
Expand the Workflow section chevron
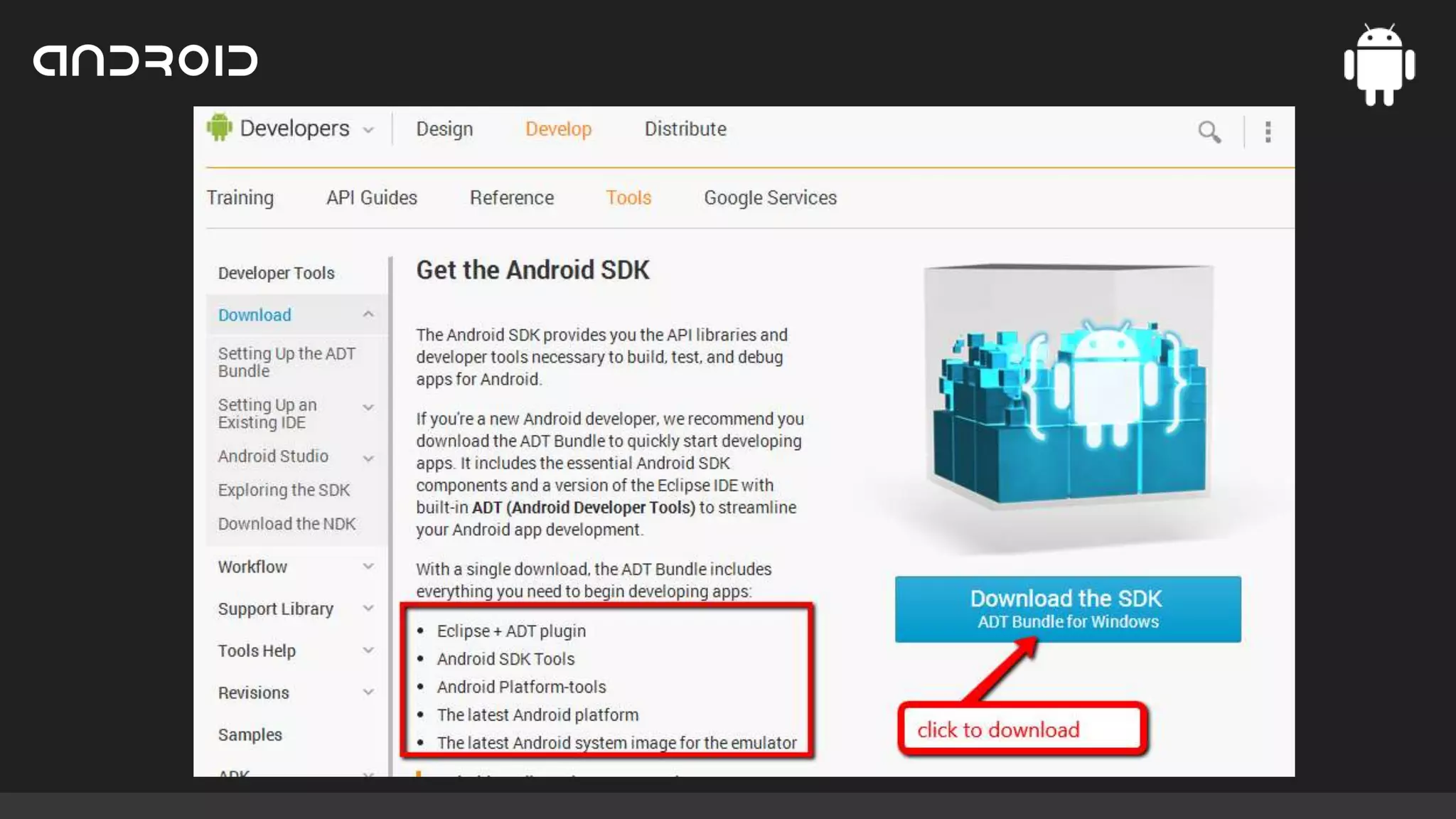(368, 567)
